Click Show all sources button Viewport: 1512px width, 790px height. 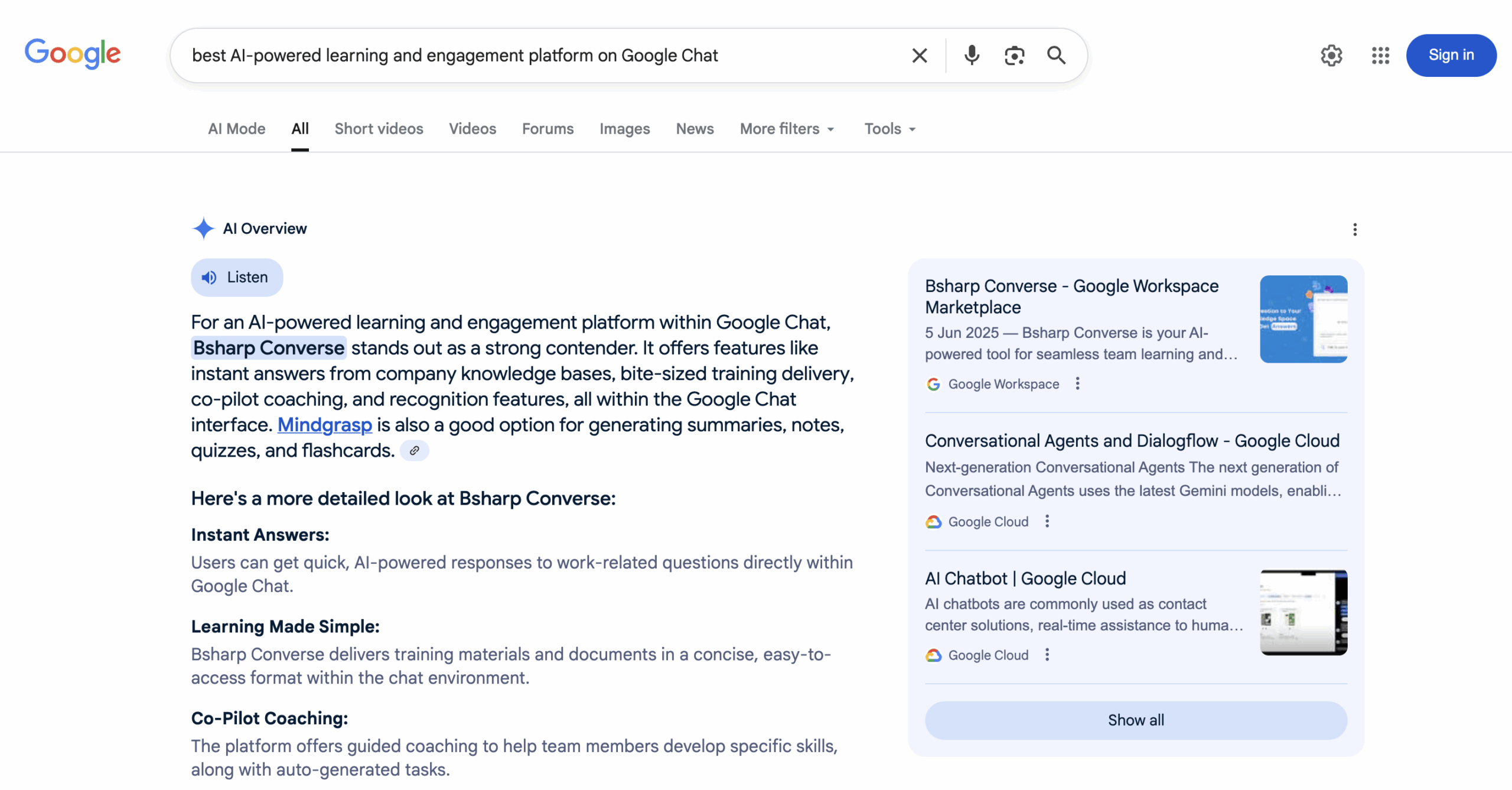[x=1135, y=720]
